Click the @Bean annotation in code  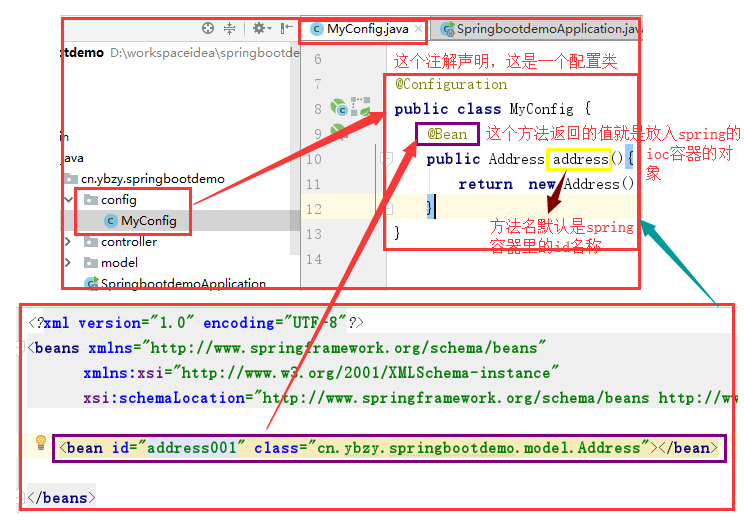tap(447, 134)
